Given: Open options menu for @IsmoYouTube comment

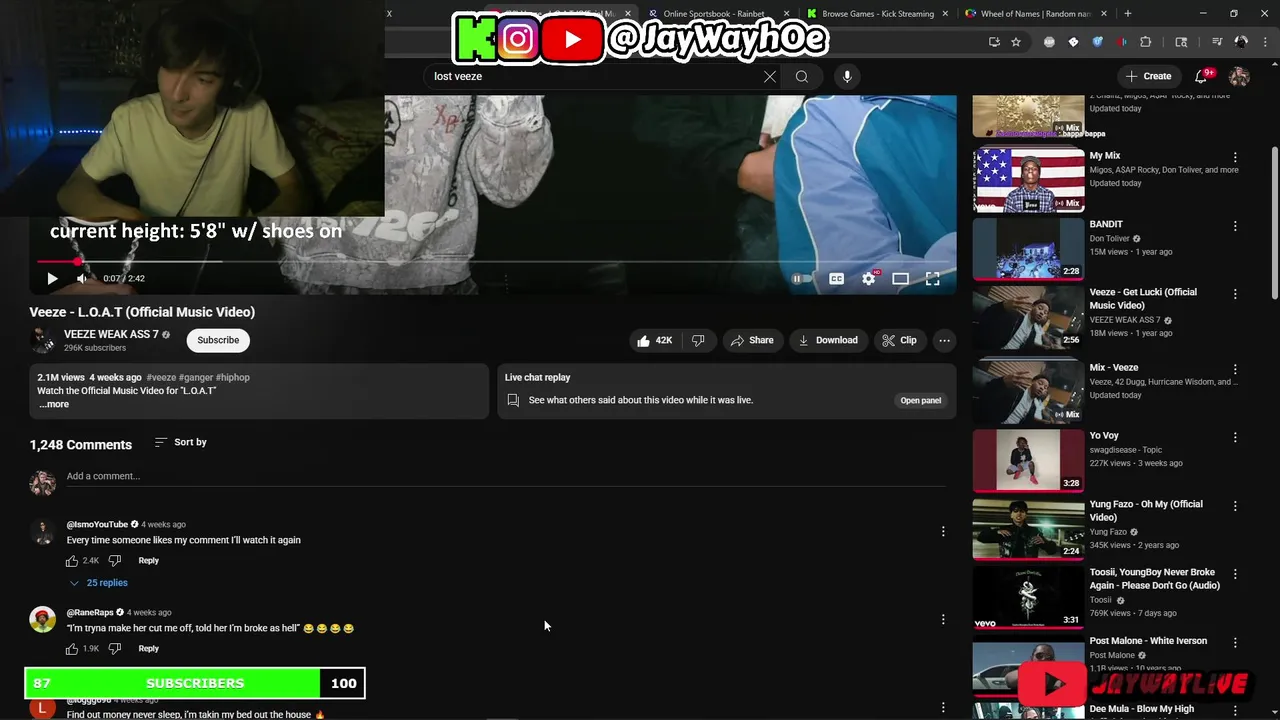Looking at the screenshot, I should point(943,532).
